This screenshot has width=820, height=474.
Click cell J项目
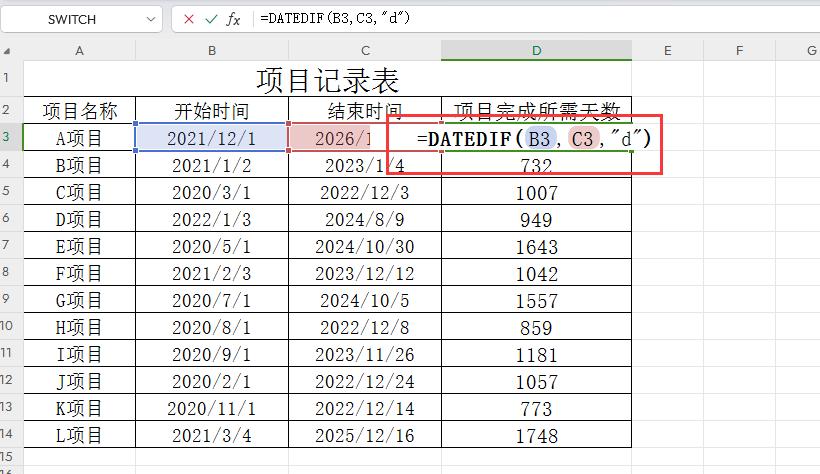point(79,381)
